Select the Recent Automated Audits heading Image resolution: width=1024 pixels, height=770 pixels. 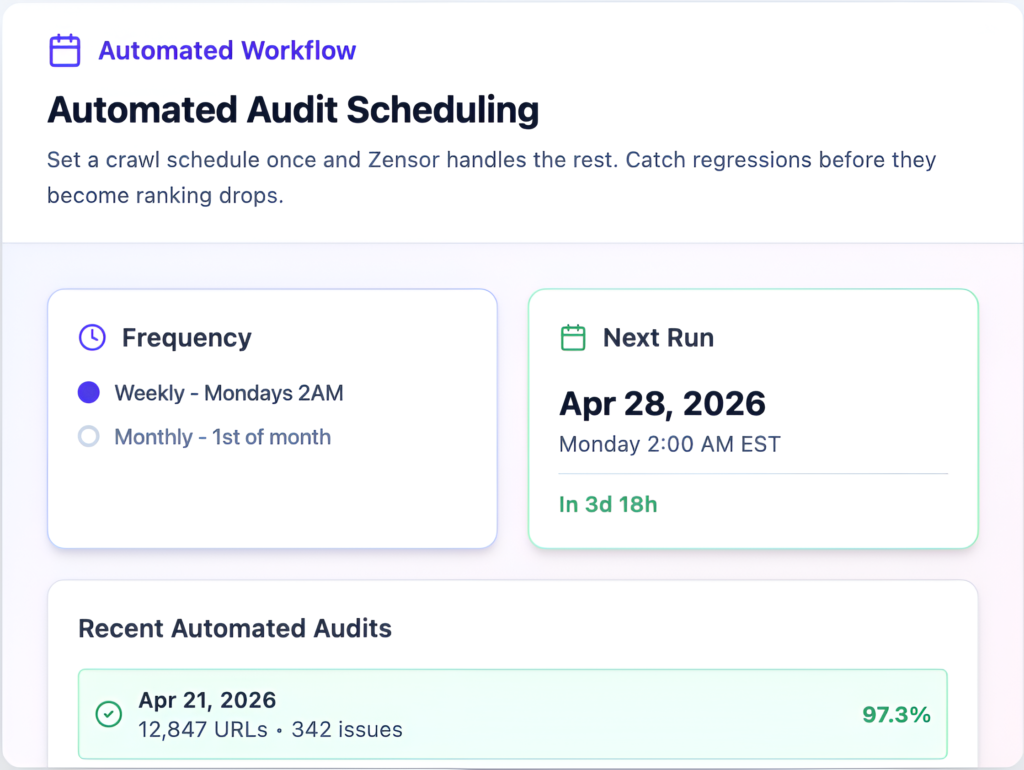tap(235, 628)
